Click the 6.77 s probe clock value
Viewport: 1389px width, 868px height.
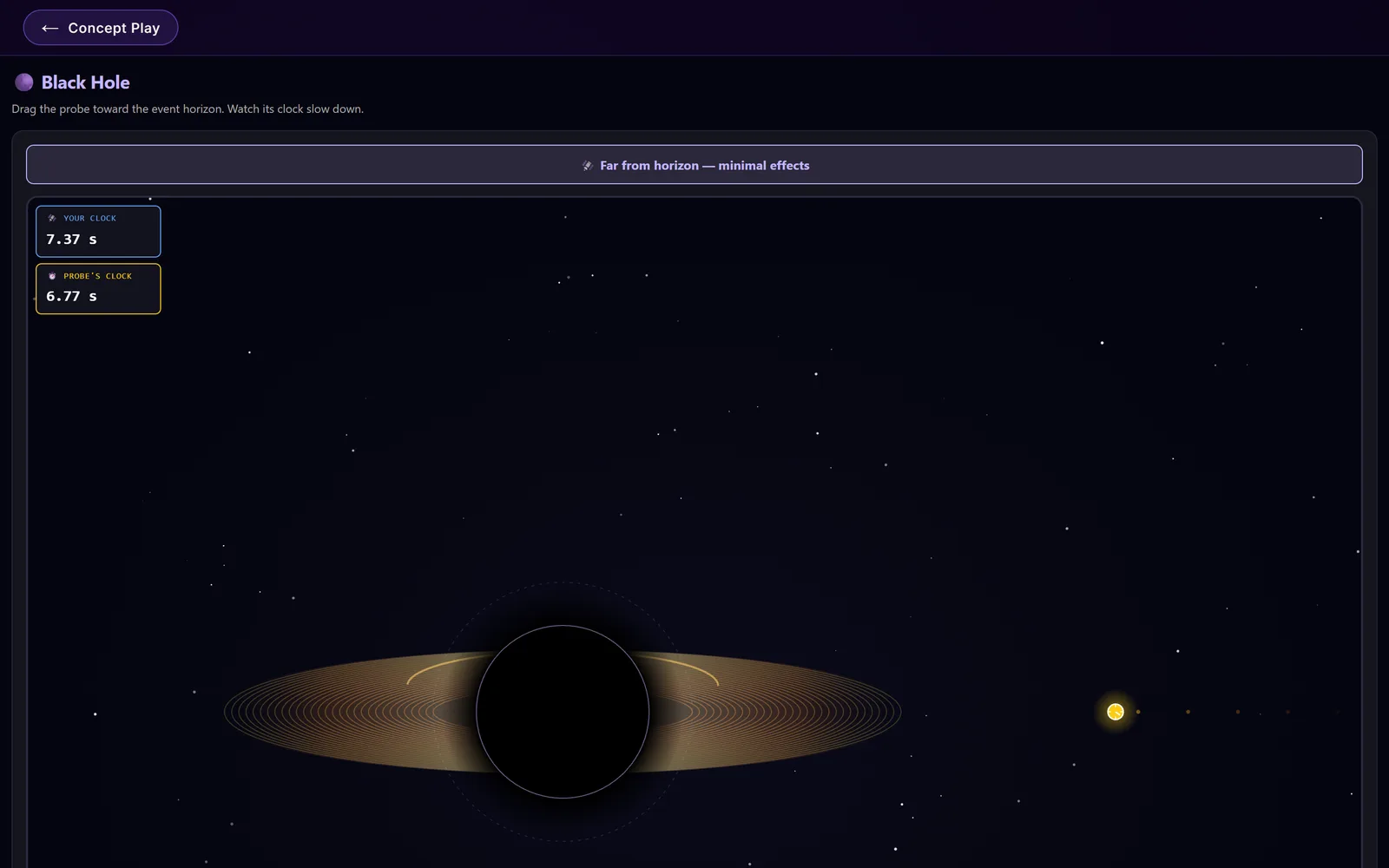point(71,297)
